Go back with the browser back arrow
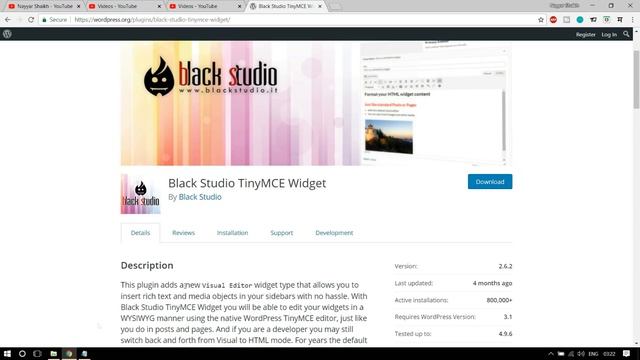The image size is (640, 360). click(8, 20)
